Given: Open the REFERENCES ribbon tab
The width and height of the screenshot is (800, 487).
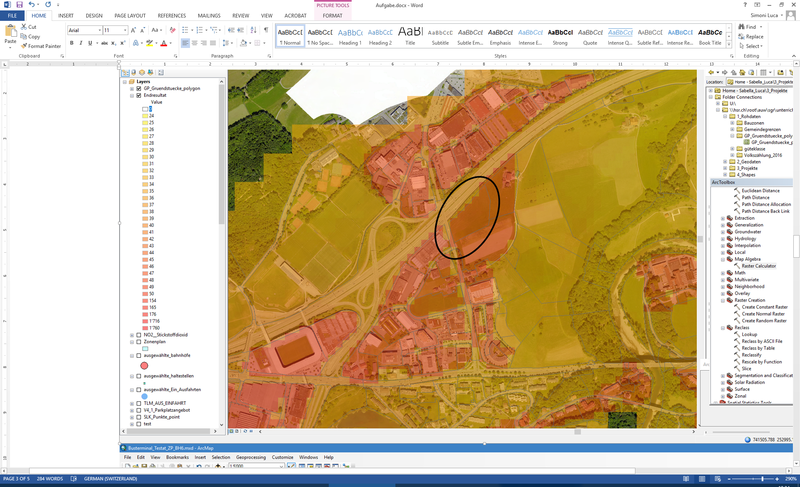Looking at the screenshot, I should pos(171,16).
